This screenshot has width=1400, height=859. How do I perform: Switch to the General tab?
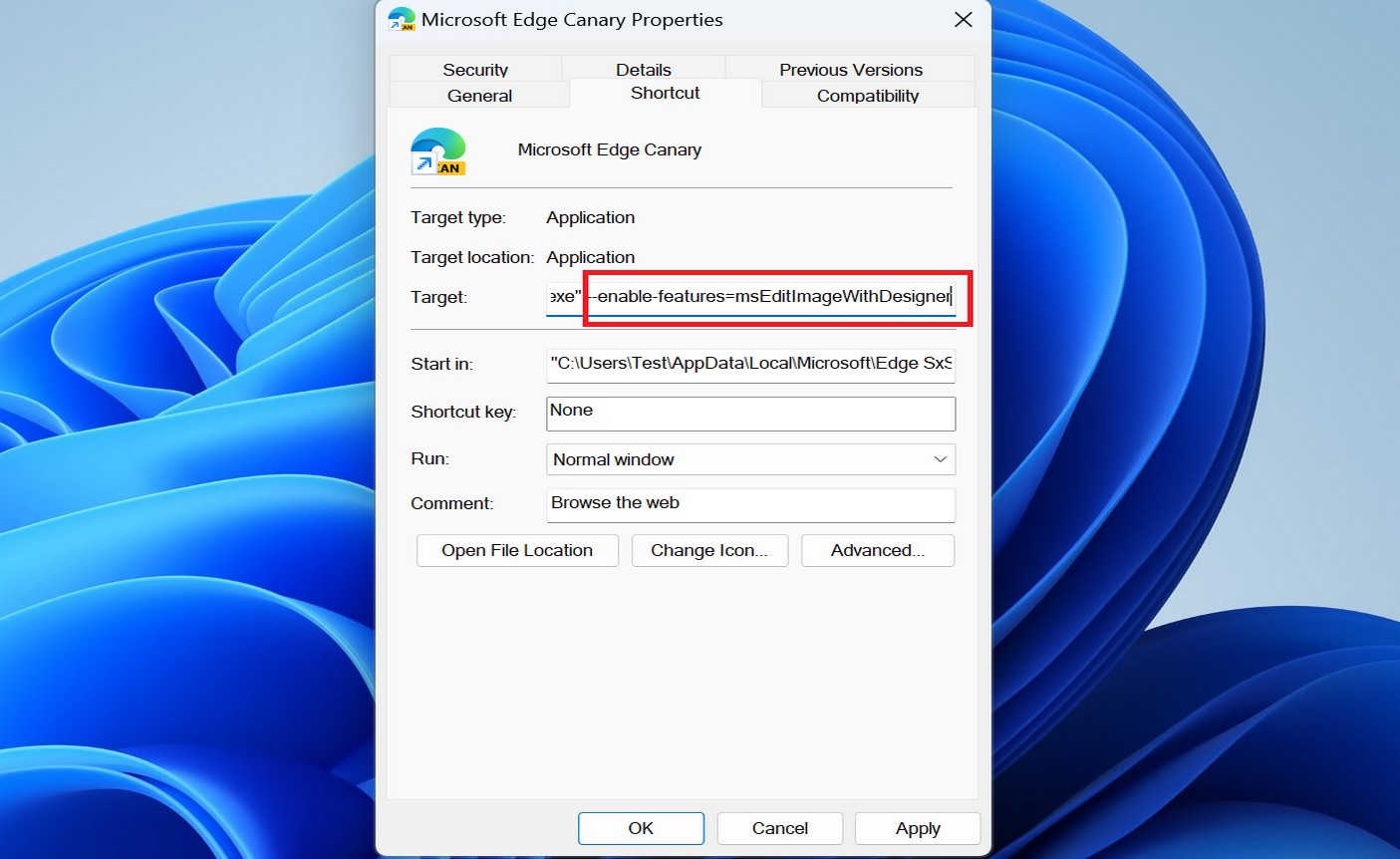pos(480,95)
